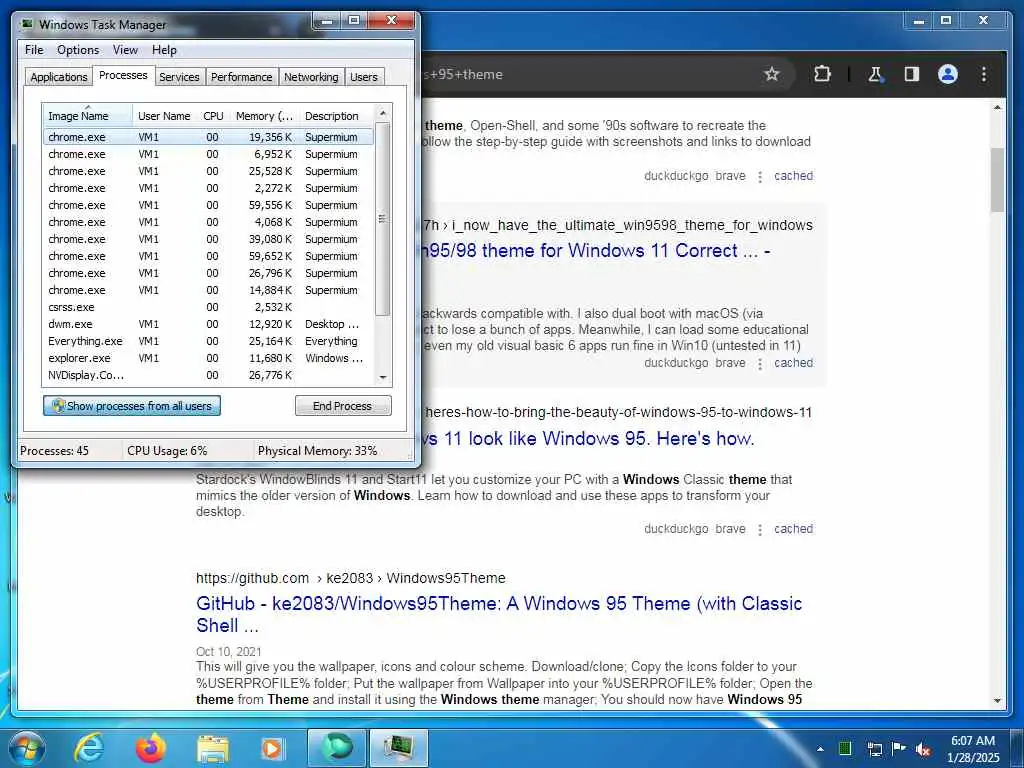1024x768 pixels.
Task: Click the Physical Memory: 33% status entry
Action: [x=317, y=451]
